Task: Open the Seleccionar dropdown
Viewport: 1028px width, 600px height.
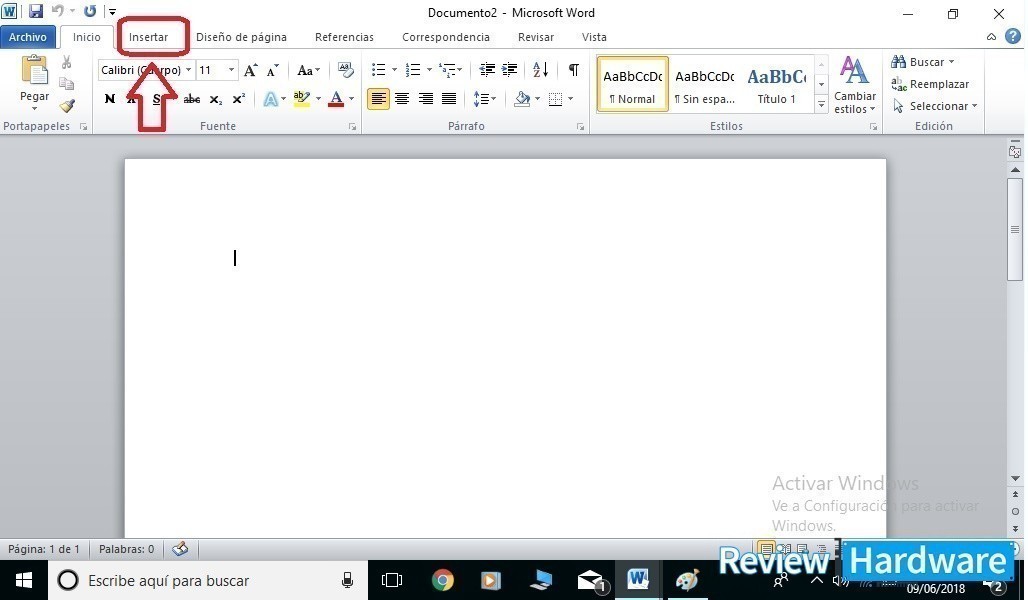Action: tap(936, 106)
